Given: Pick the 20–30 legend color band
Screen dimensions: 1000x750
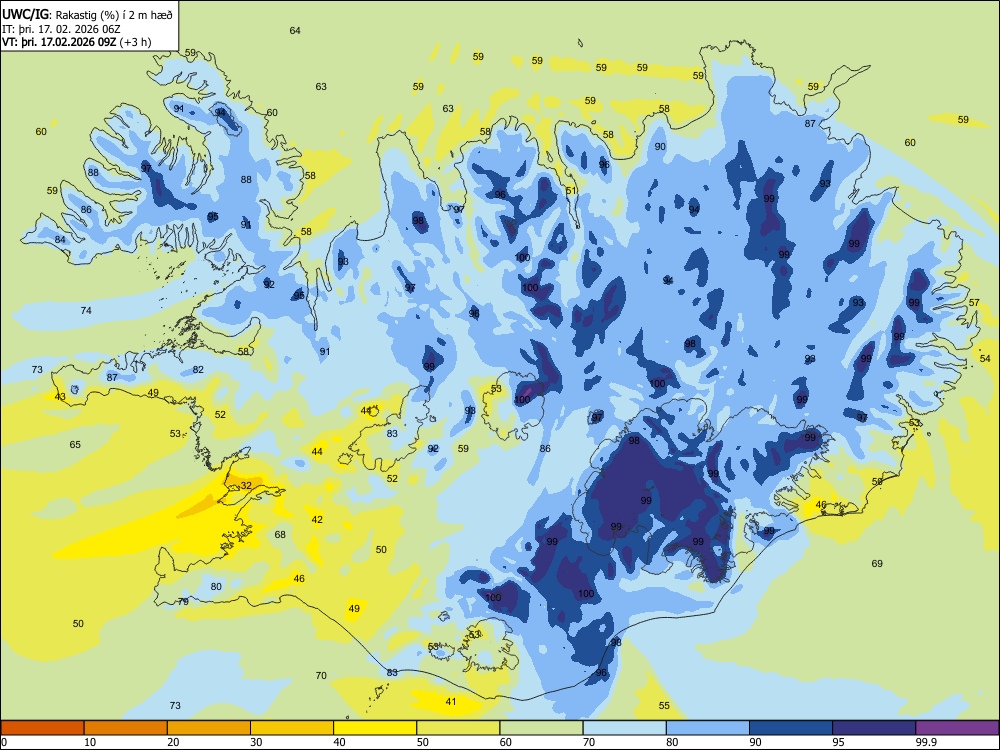Looking at the screenshot, I should [209, 728].
